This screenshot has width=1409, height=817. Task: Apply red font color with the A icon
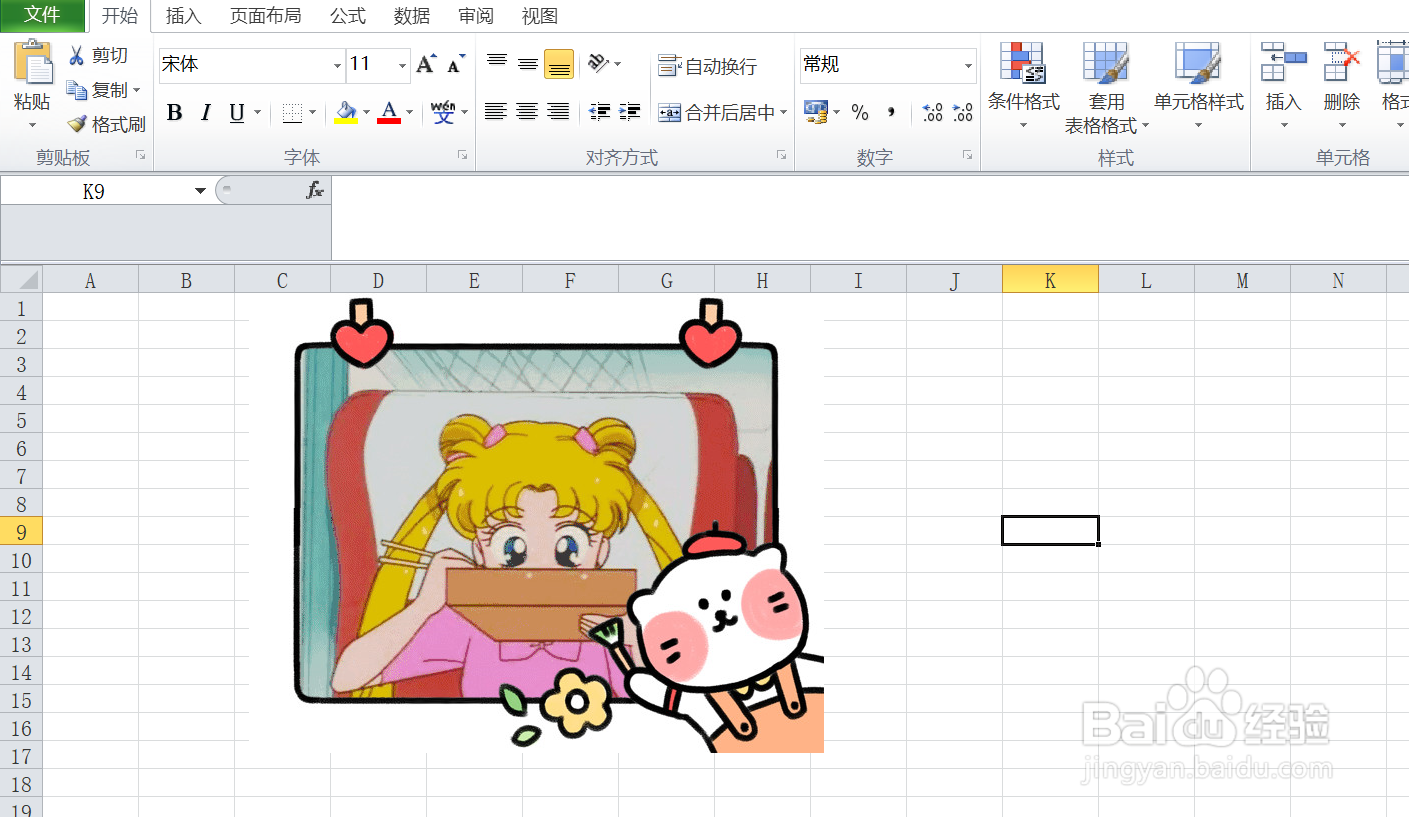[389, 113]
